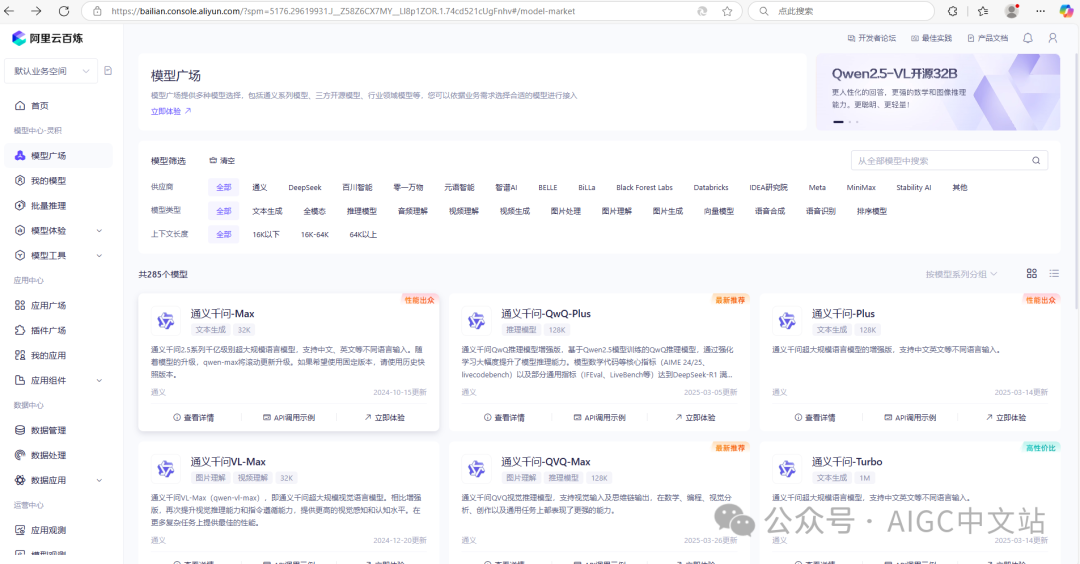Viewport: 1080px width, 564px height.
Task: Click 清空 to clear filters
Action: coord(222,160)
